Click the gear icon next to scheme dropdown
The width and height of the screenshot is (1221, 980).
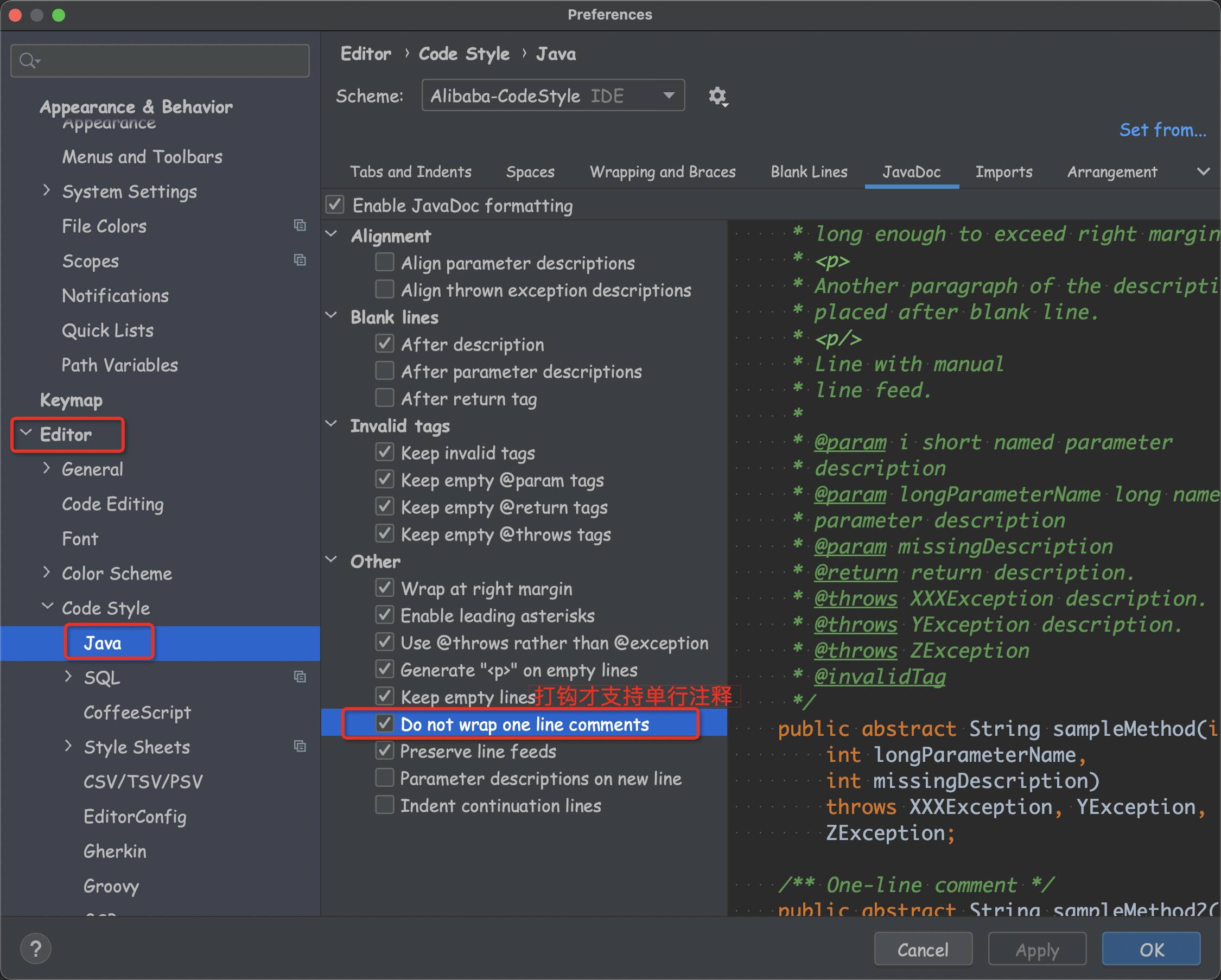718,96
